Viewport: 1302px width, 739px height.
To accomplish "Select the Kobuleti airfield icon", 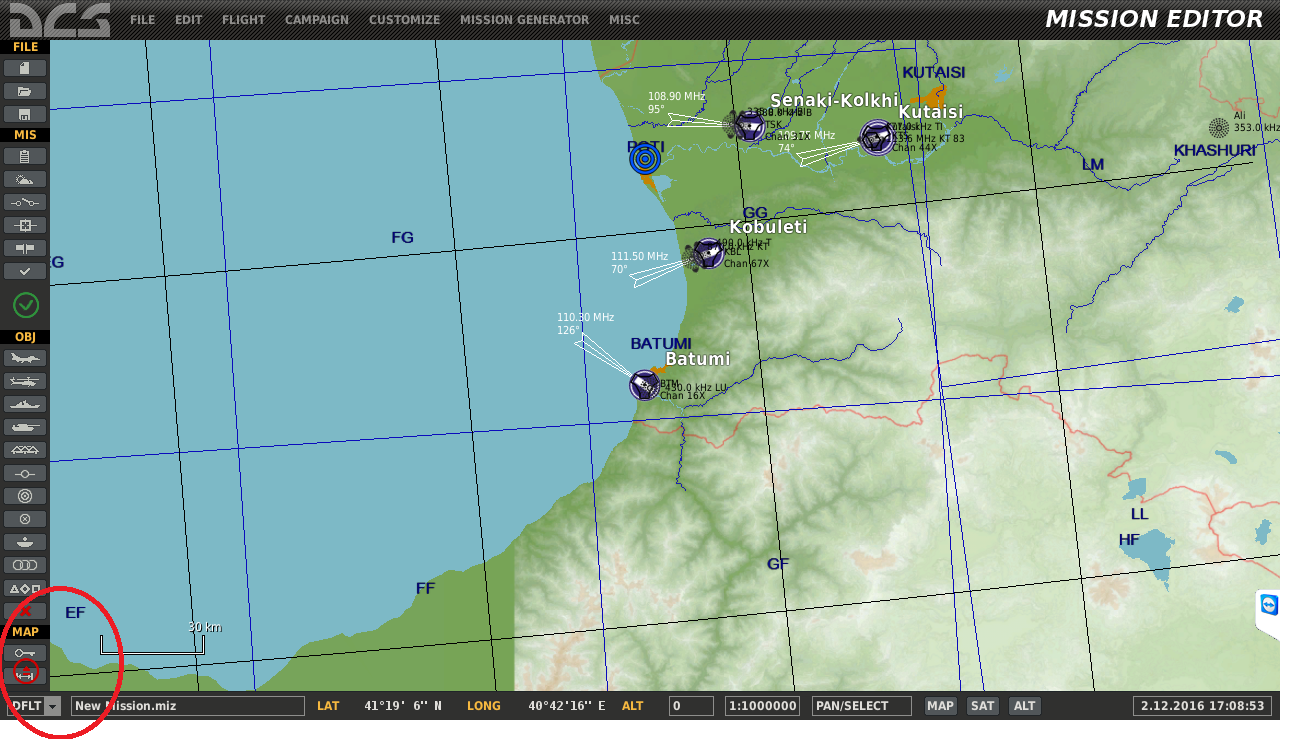I will click(x=708, y=253).
